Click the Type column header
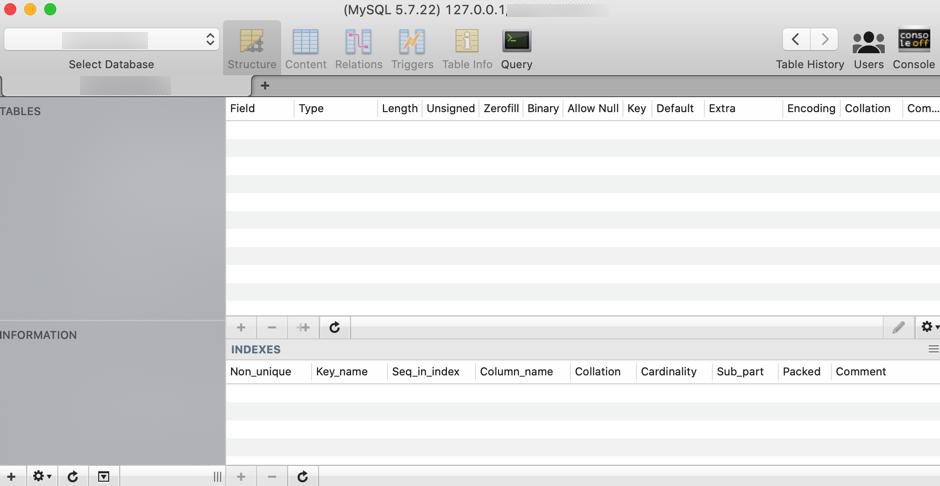Image resolution: width=940 pixels, height=486 pixels. pos(336,108)
